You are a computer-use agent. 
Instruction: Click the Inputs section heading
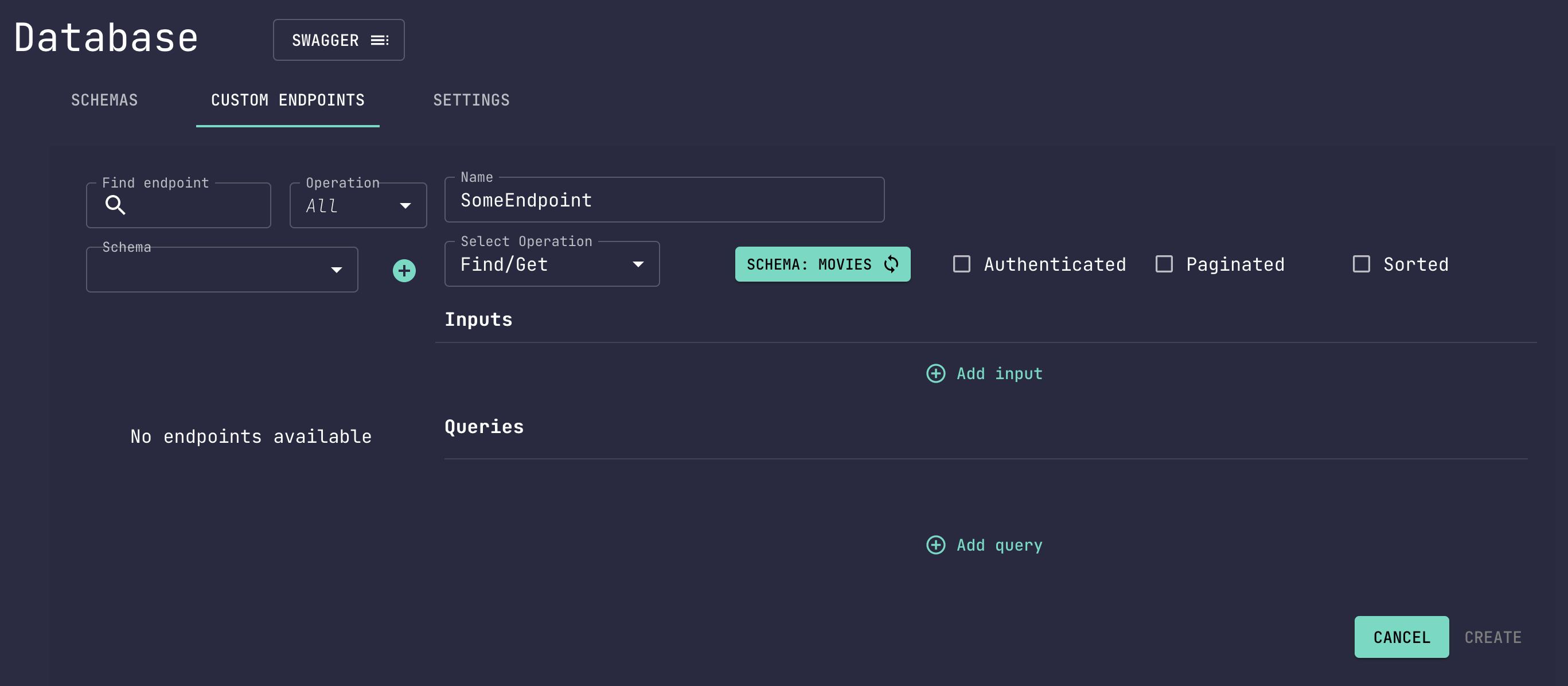(x=478, y=319)
